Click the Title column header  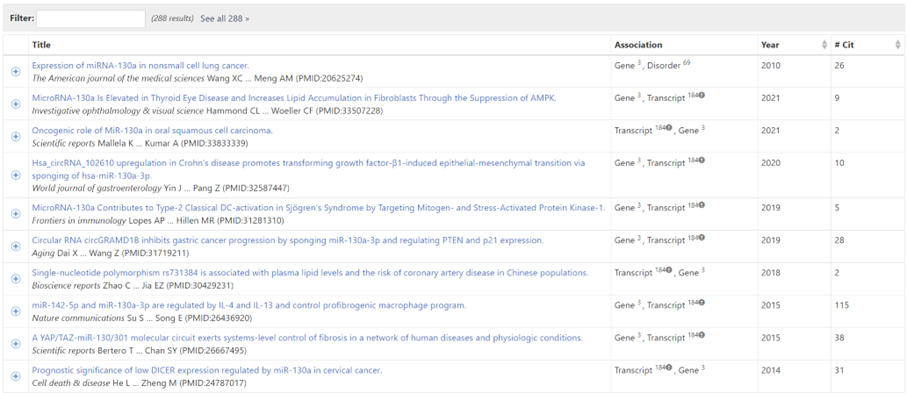click(x=41, y=45)
